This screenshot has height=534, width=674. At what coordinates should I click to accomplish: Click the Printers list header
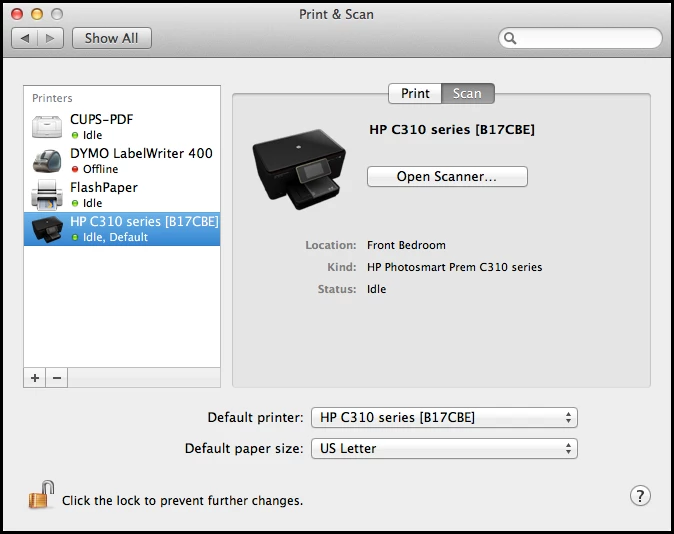click(x=52, y=98)
